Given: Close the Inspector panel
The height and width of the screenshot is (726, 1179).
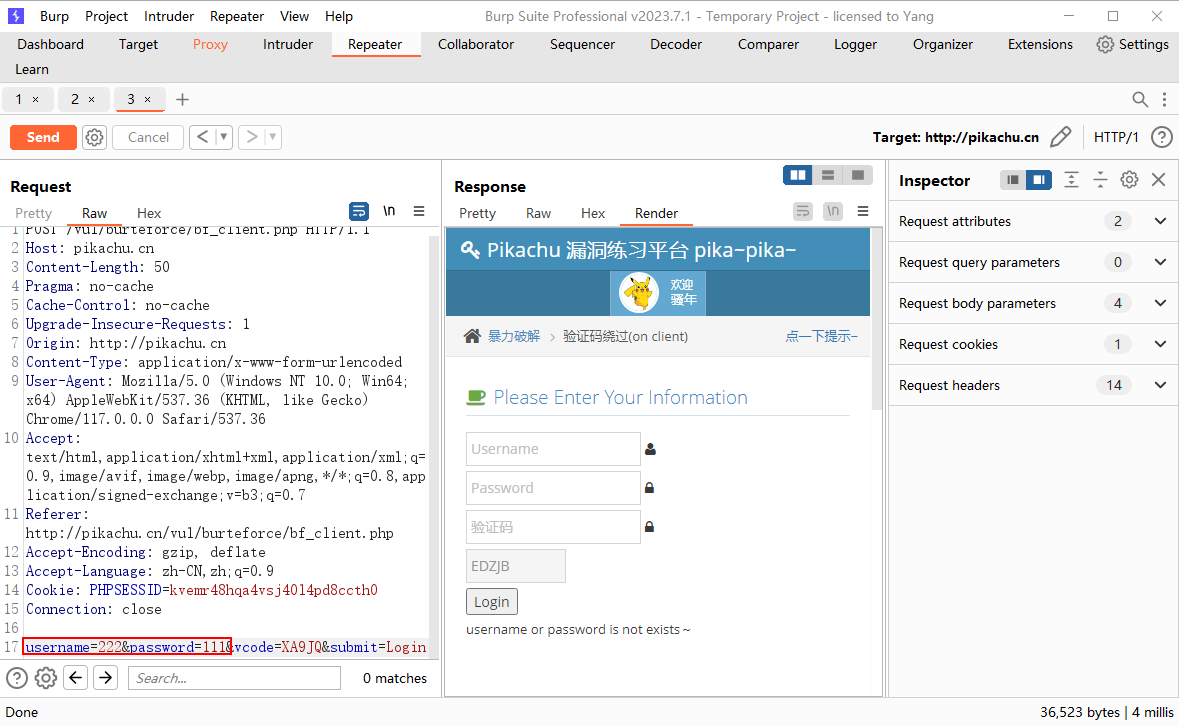Looking at the screenshot, I should [1158, 180].
